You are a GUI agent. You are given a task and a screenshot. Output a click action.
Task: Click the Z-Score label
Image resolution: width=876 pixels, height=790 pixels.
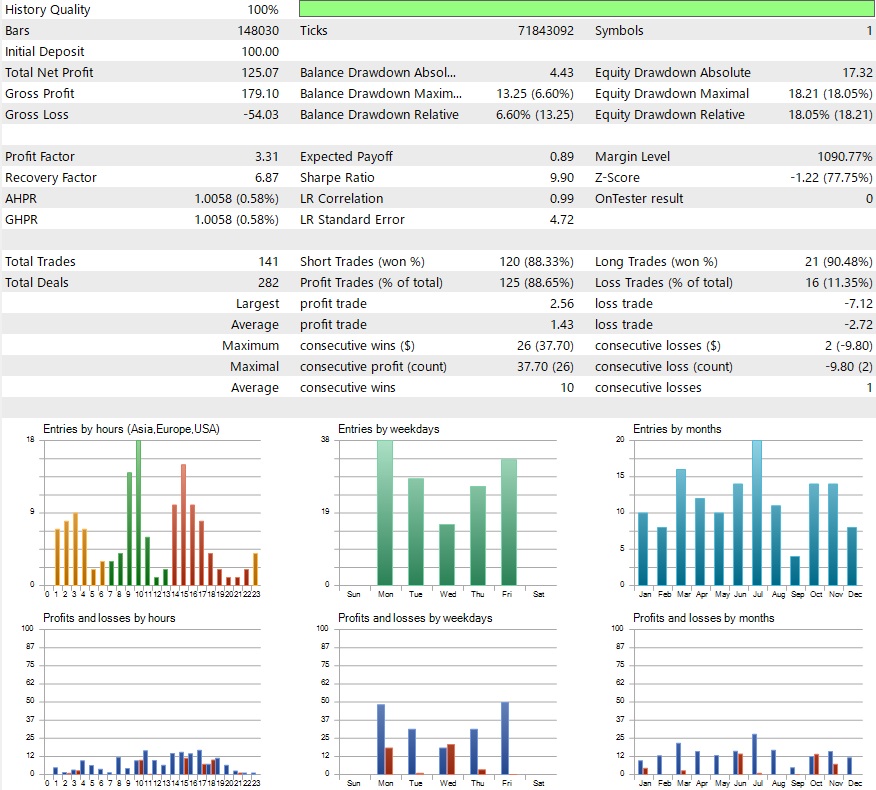pos(620,177)
